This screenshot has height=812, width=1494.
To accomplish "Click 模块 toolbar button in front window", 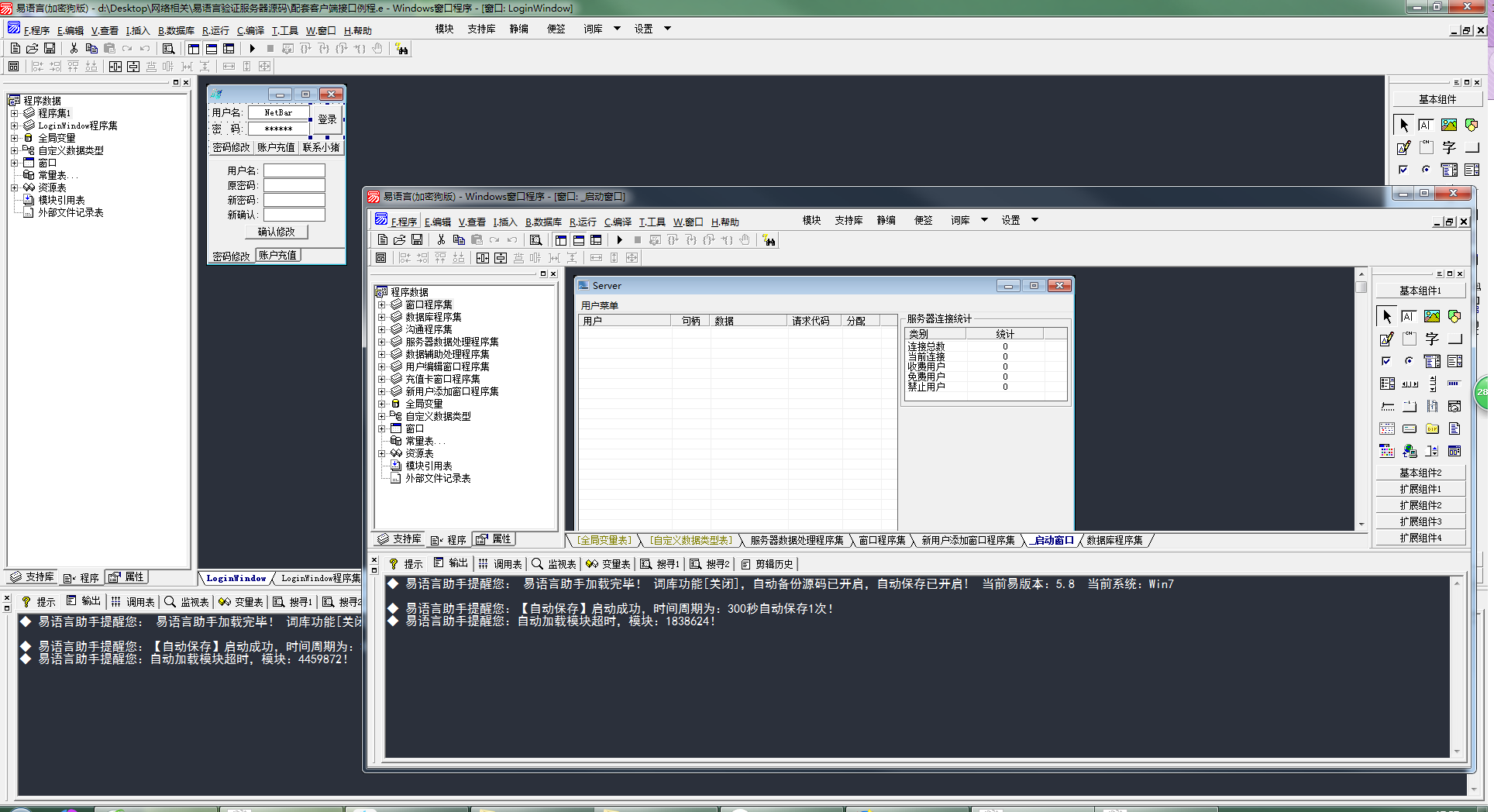I will tap(811, 220).
